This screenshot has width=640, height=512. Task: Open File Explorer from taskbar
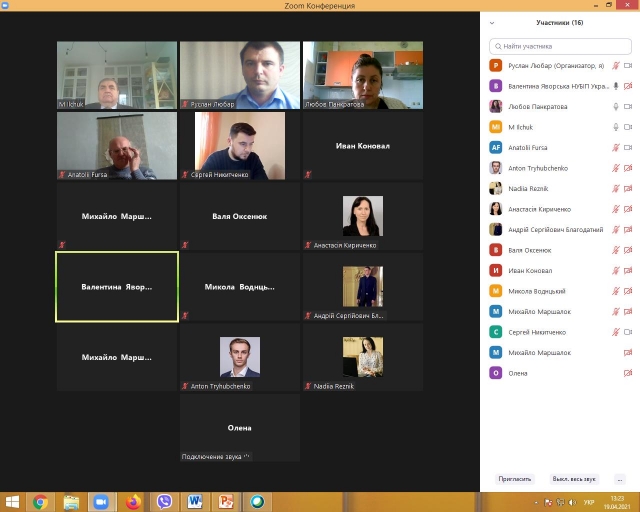pyautogui.click(x=71, y=502)
